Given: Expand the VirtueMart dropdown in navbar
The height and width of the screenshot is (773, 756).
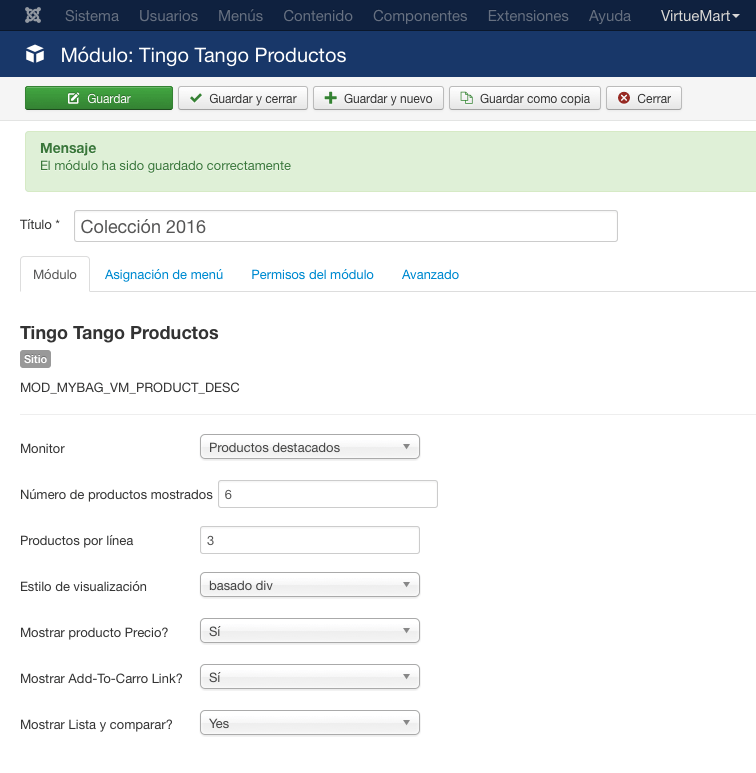Looking at the screenshot, I should coord(700,16).
